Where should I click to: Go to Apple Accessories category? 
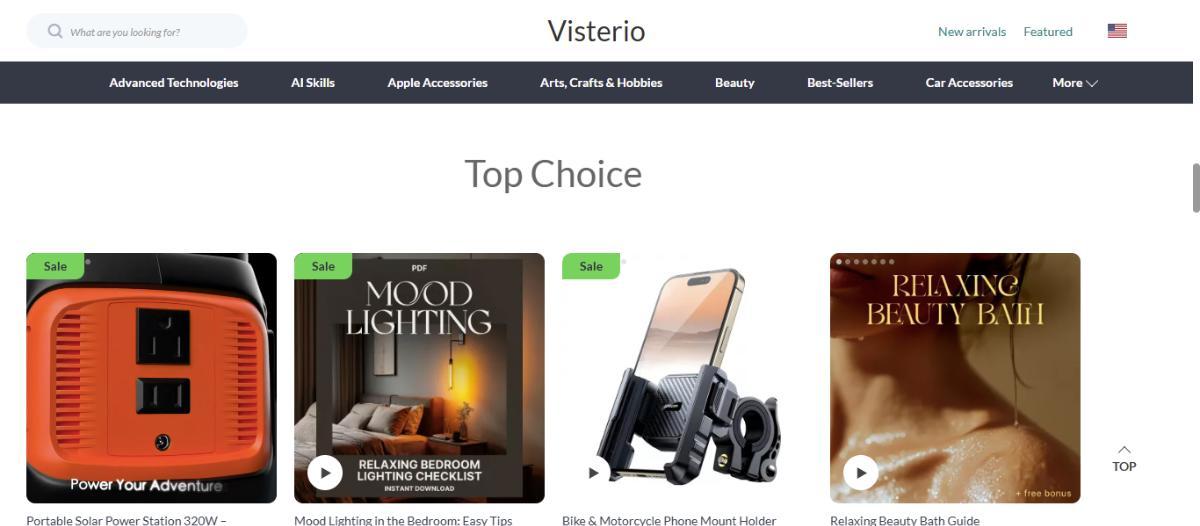(437, 83)
